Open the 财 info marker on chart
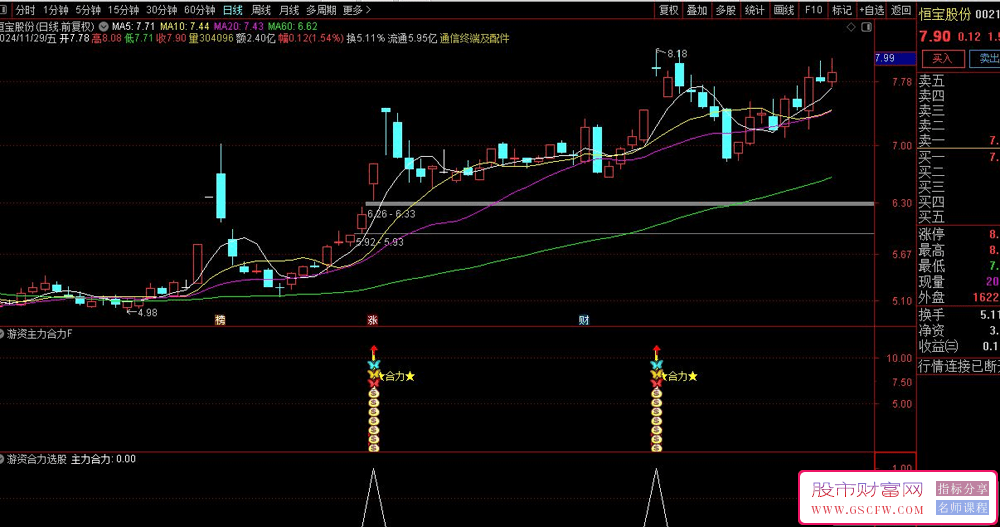 click(x=584, y=320)
